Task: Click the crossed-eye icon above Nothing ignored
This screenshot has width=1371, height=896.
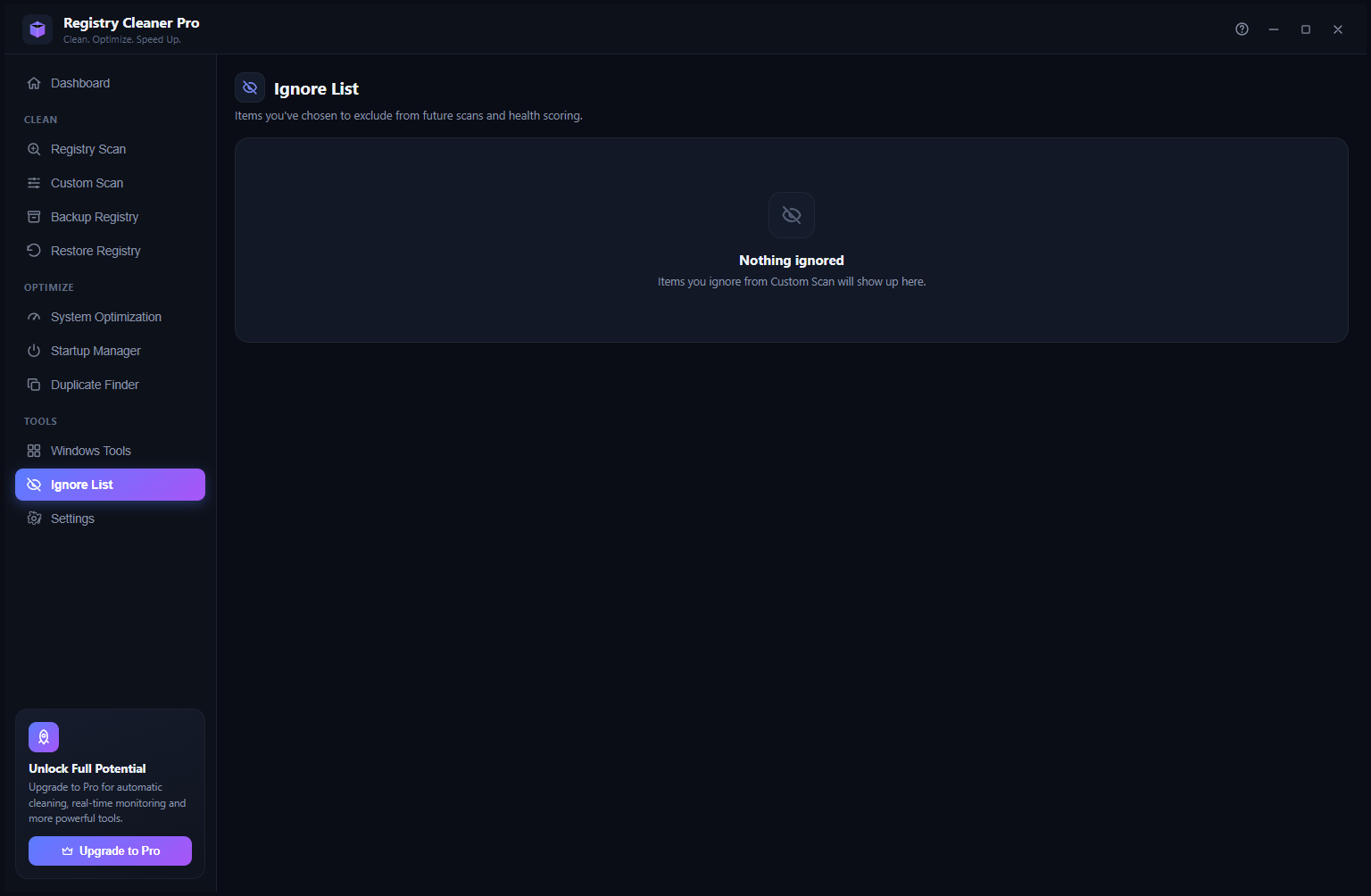Action: [792, 215]
